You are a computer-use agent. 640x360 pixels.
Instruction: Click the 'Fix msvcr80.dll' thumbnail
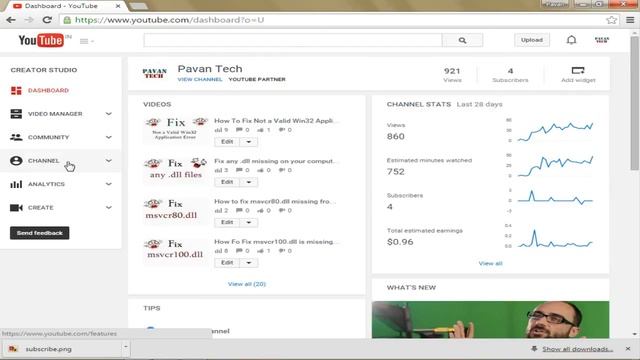tap(176, 210)
